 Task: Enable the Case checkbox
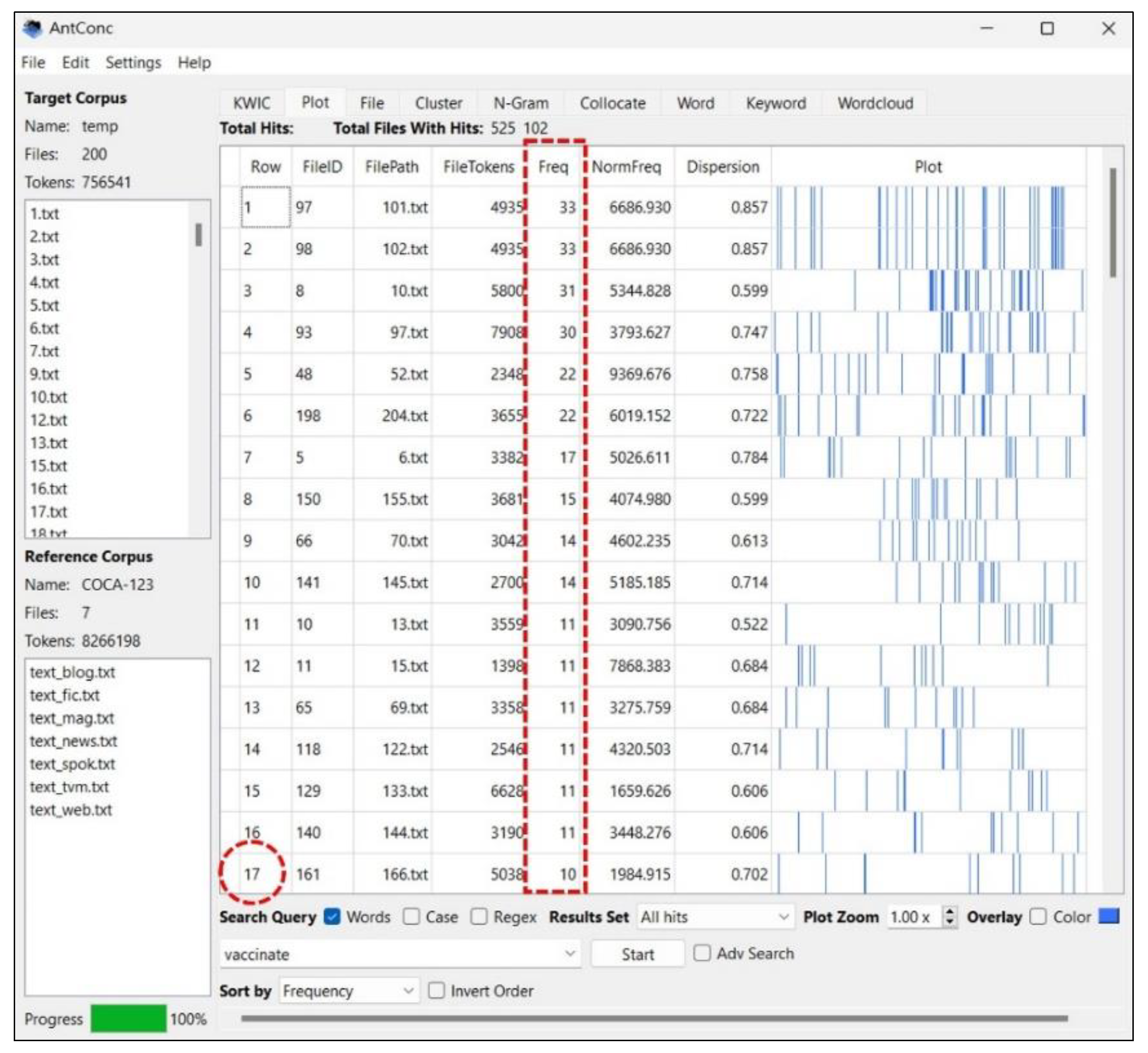pyautogui.click(x=411, y=917)
